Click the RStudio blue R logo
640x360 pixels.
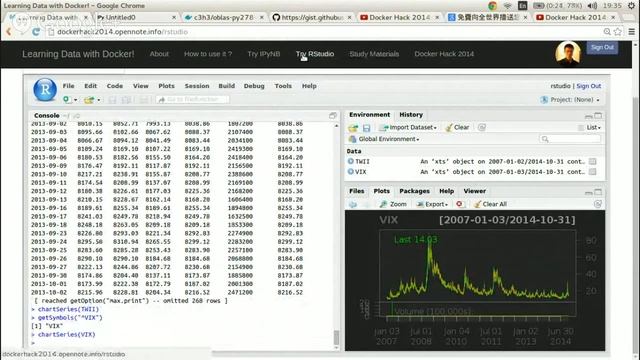click(45, 89)
